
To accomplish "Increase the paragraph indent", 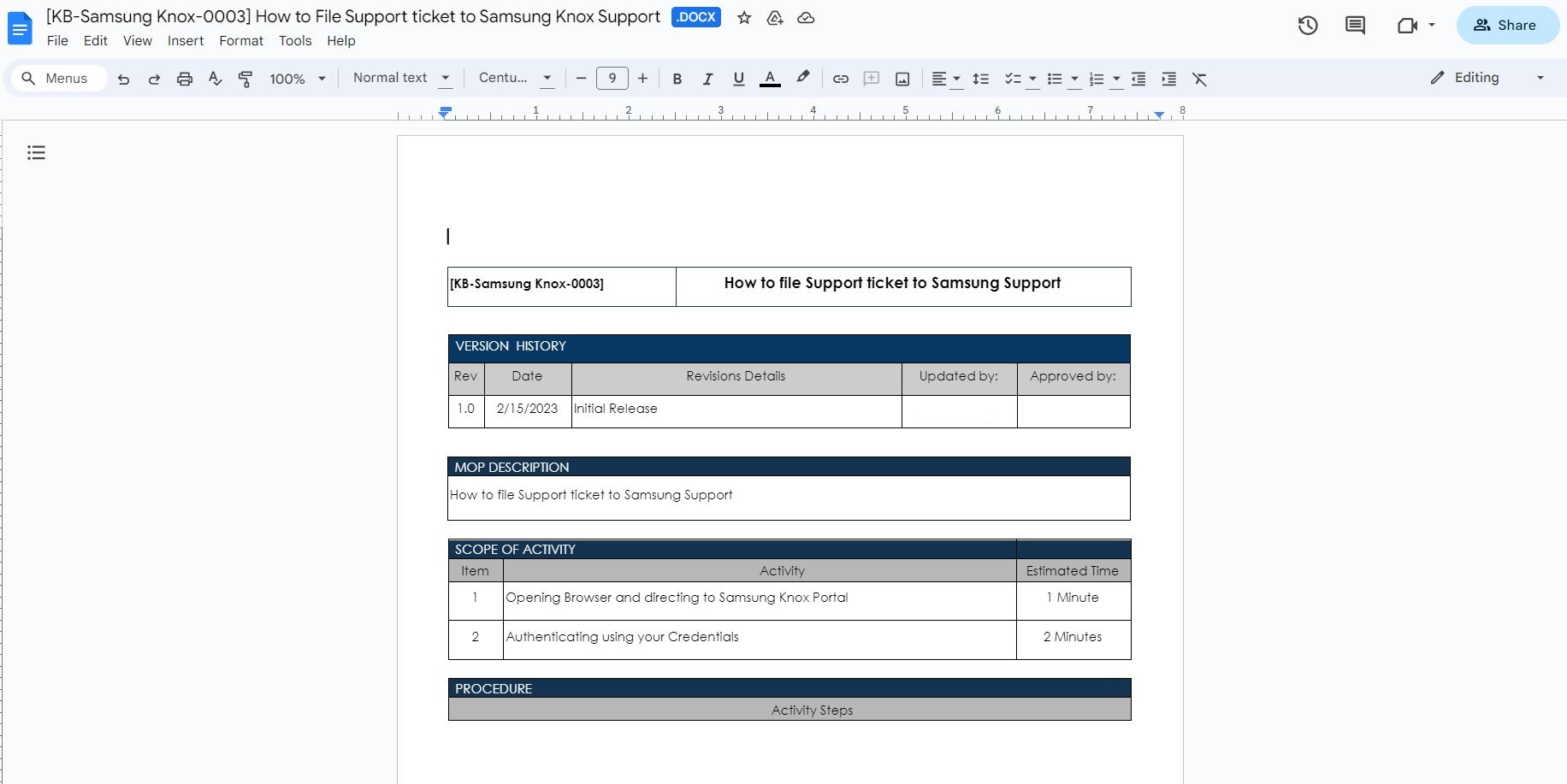I will click(1169, 79).
